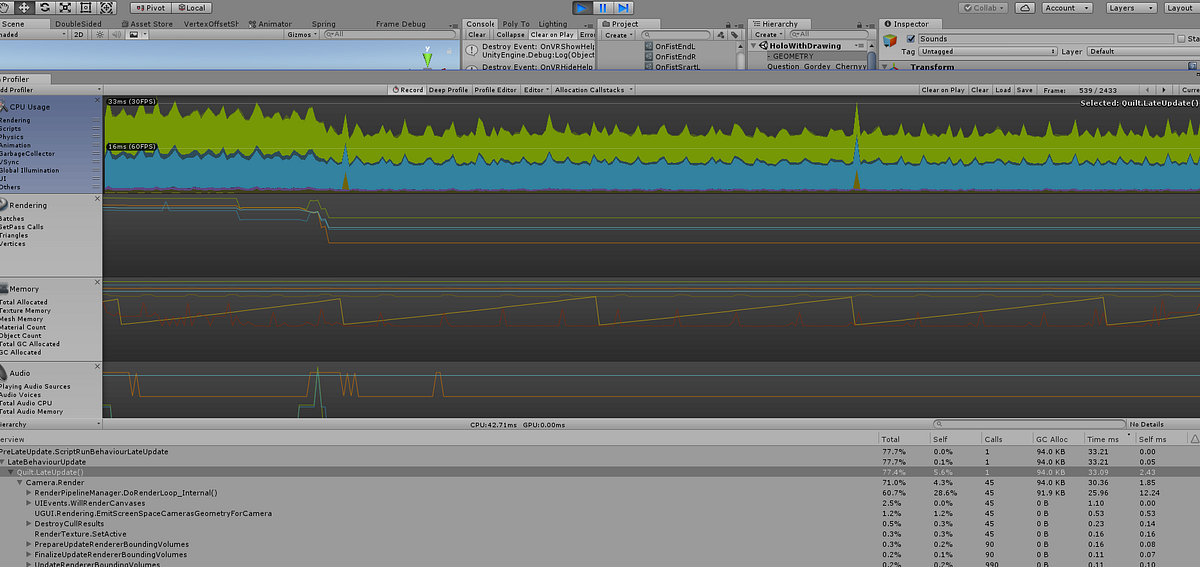This screenshot has width=1200, height=567.
Task: Select the Scale tool
Action: (x=65, y=7)
